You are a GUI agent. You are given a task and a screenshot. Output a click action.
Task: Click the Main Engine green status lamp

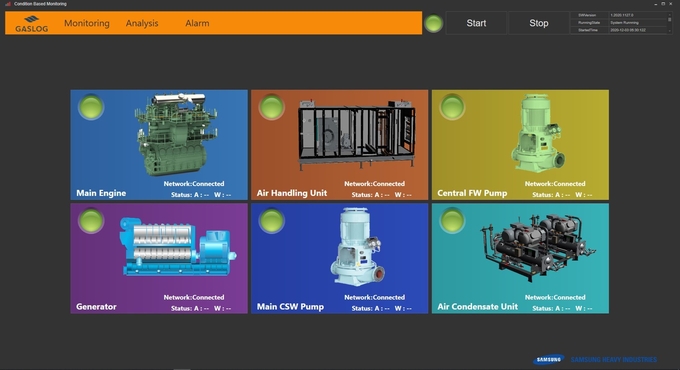pyautogui.click(x=91, y=107)
